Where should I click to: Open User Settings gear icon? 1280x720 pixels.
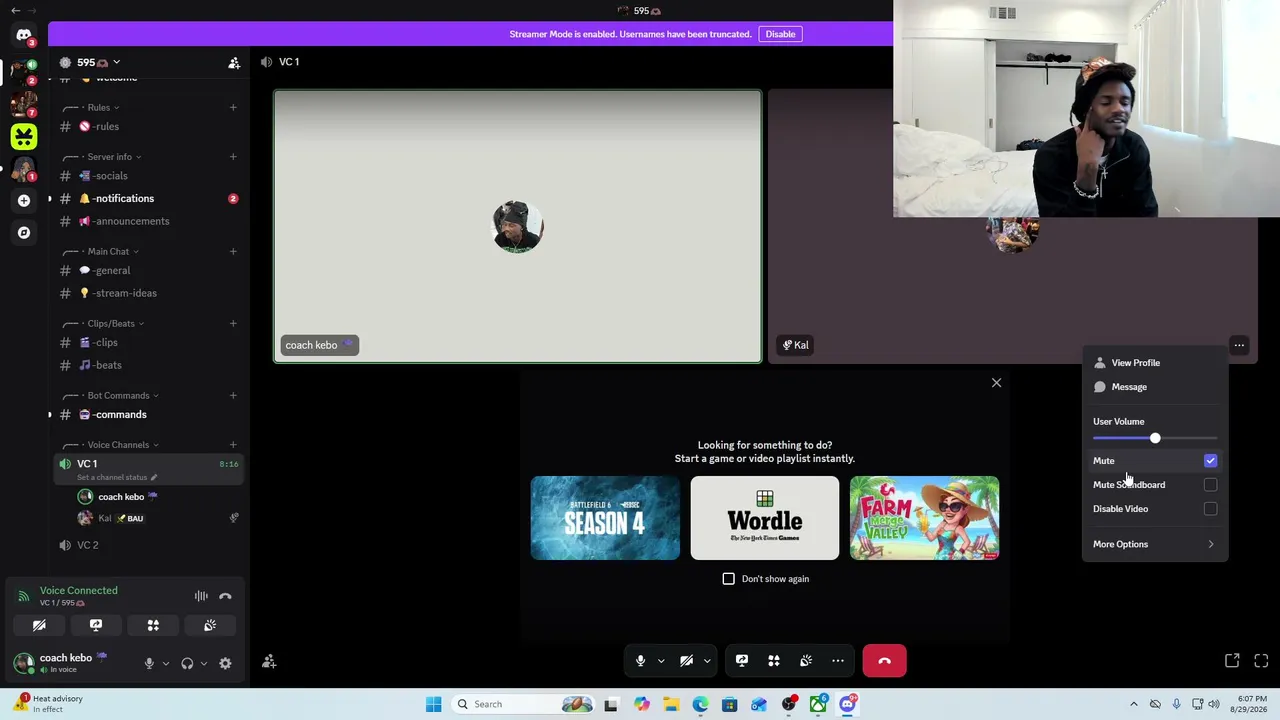pos(225,663)
